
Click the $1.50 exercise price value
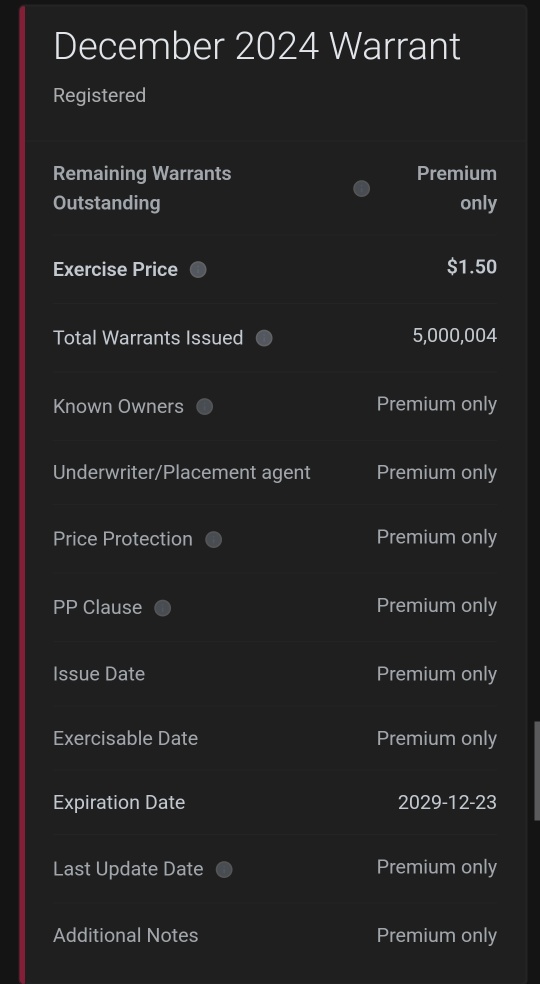click(x=472, y=267)
